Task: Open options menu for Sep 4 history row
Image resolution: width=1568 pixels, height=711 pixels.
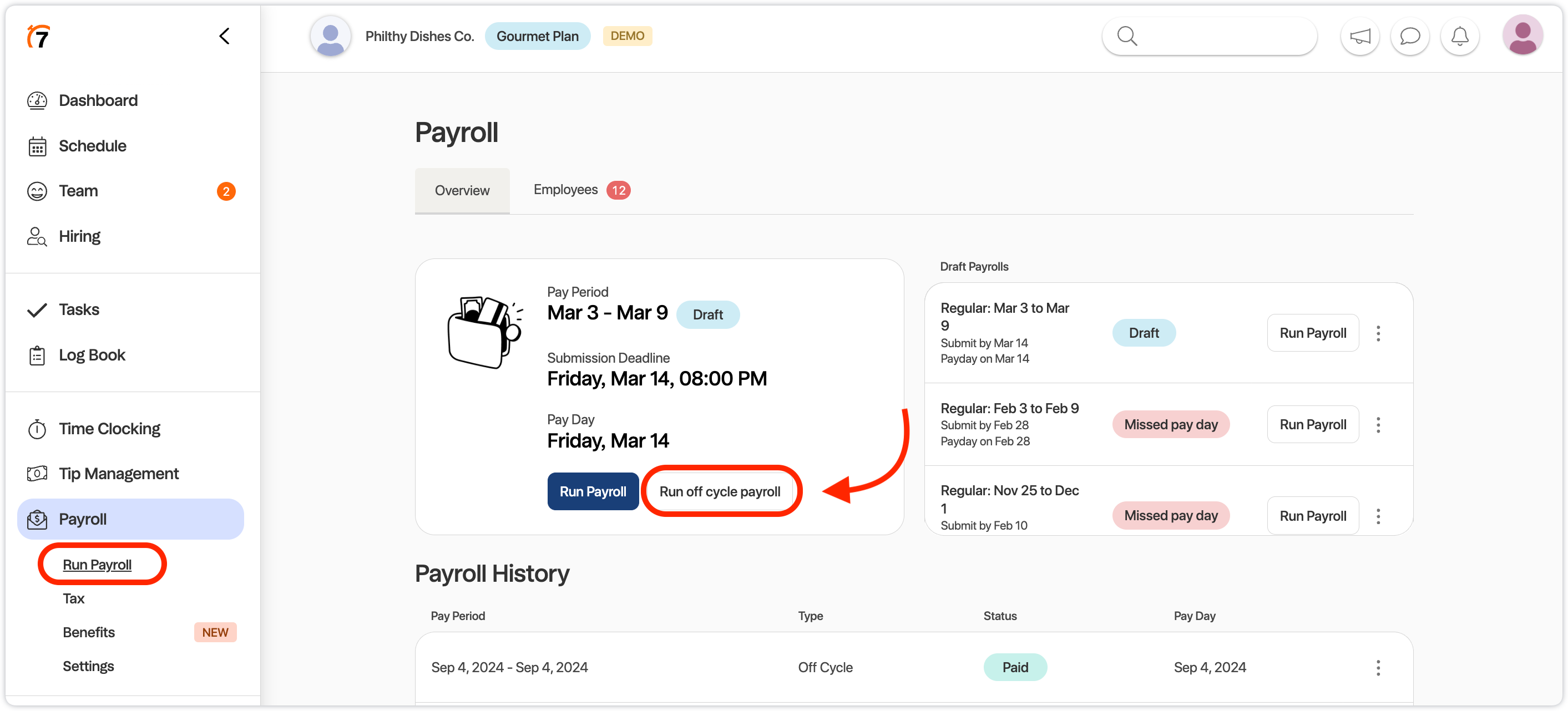Action: coord(1378,668)
